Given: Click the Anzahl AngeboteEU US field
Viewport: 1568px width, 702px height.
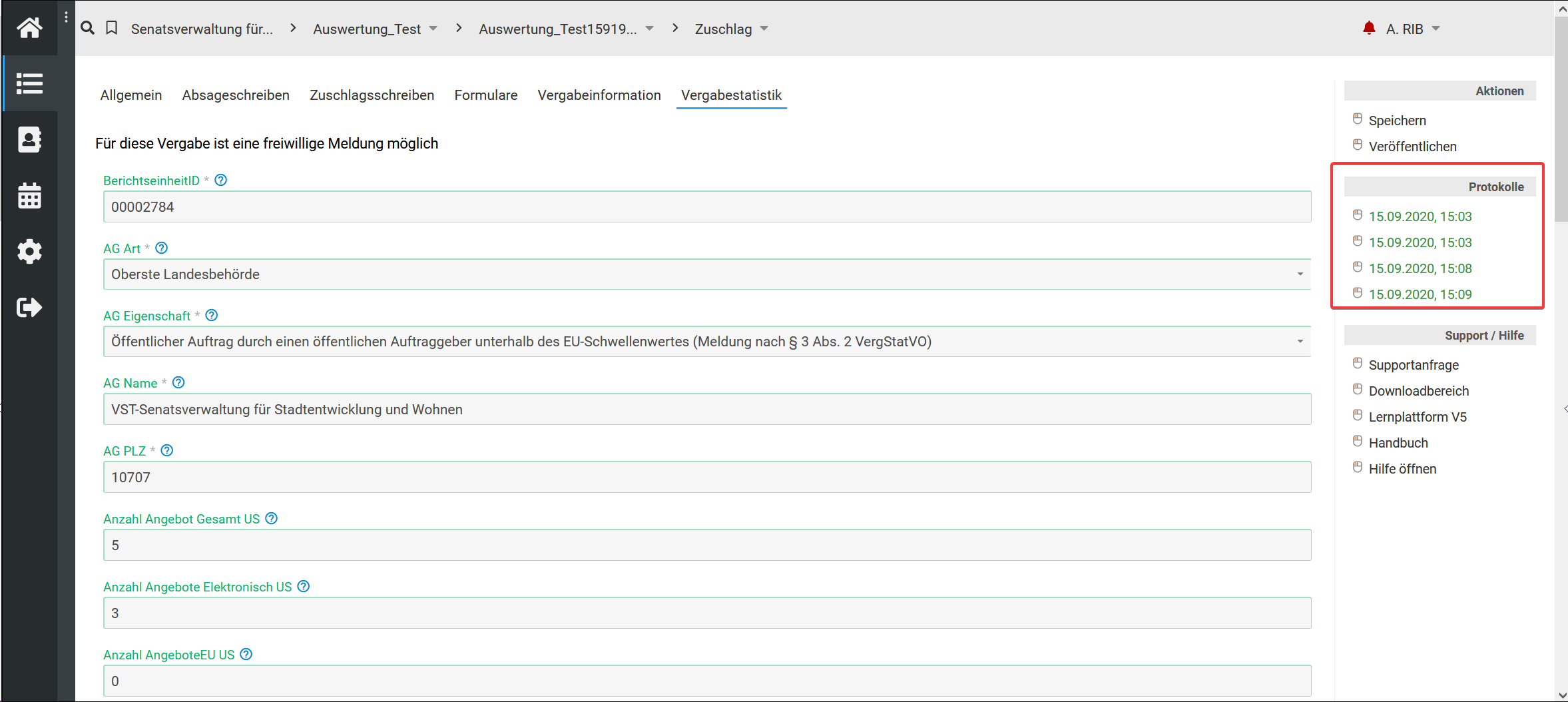Looking at the screenshot, I should pyautogui.click(x=707, y=681).
